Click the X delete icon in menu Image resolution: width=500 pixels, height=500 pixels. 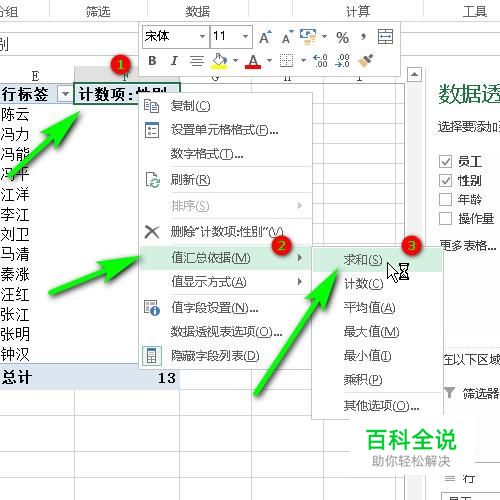tap(152, 232)
